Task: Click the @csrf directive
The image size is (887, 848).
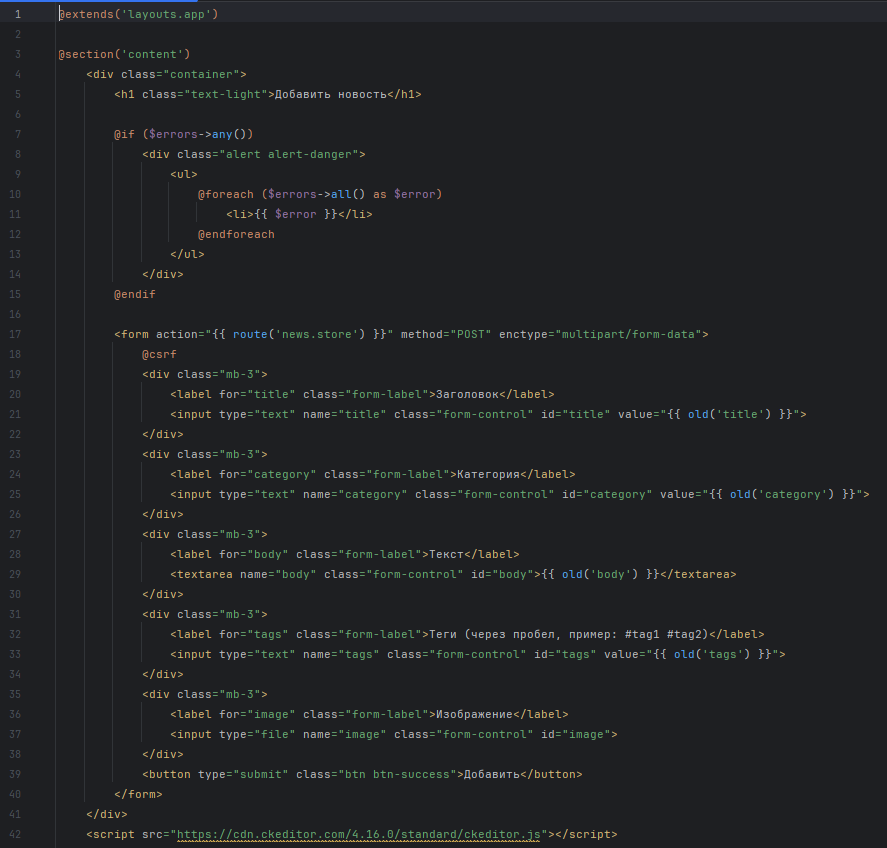Action: pyautogui.click(x=160, y=354)
